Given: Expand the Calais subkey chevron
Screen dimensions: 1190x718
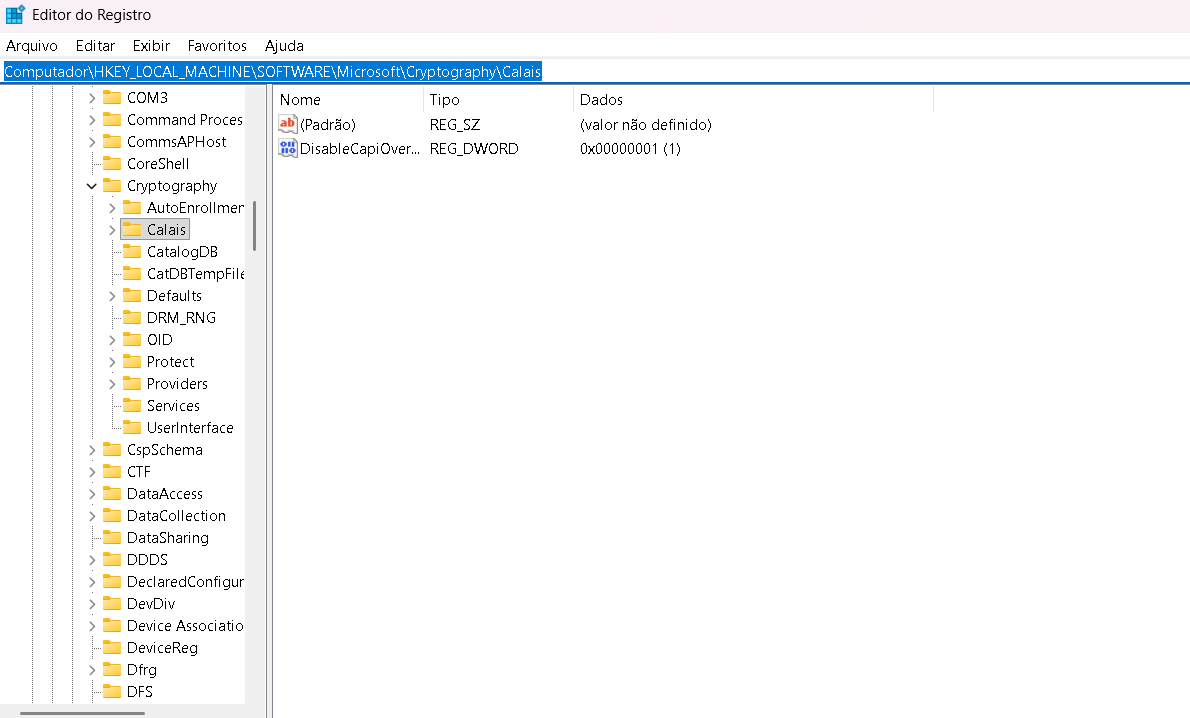Looking at the screenshot, I should click(112, 230).
